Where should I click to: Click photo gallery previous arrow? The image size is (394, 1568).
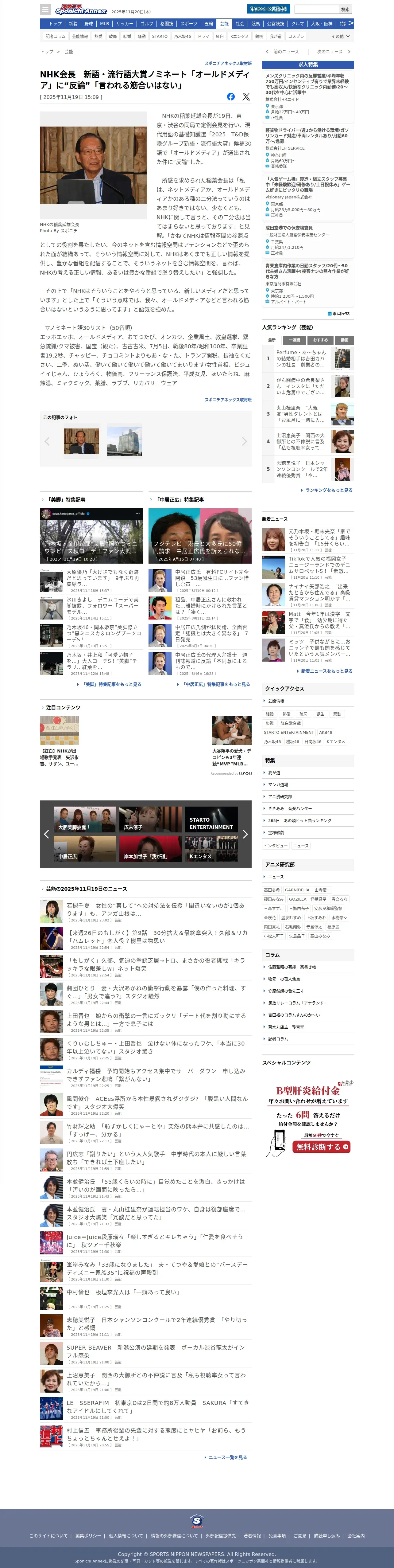(x=47, y=441)
